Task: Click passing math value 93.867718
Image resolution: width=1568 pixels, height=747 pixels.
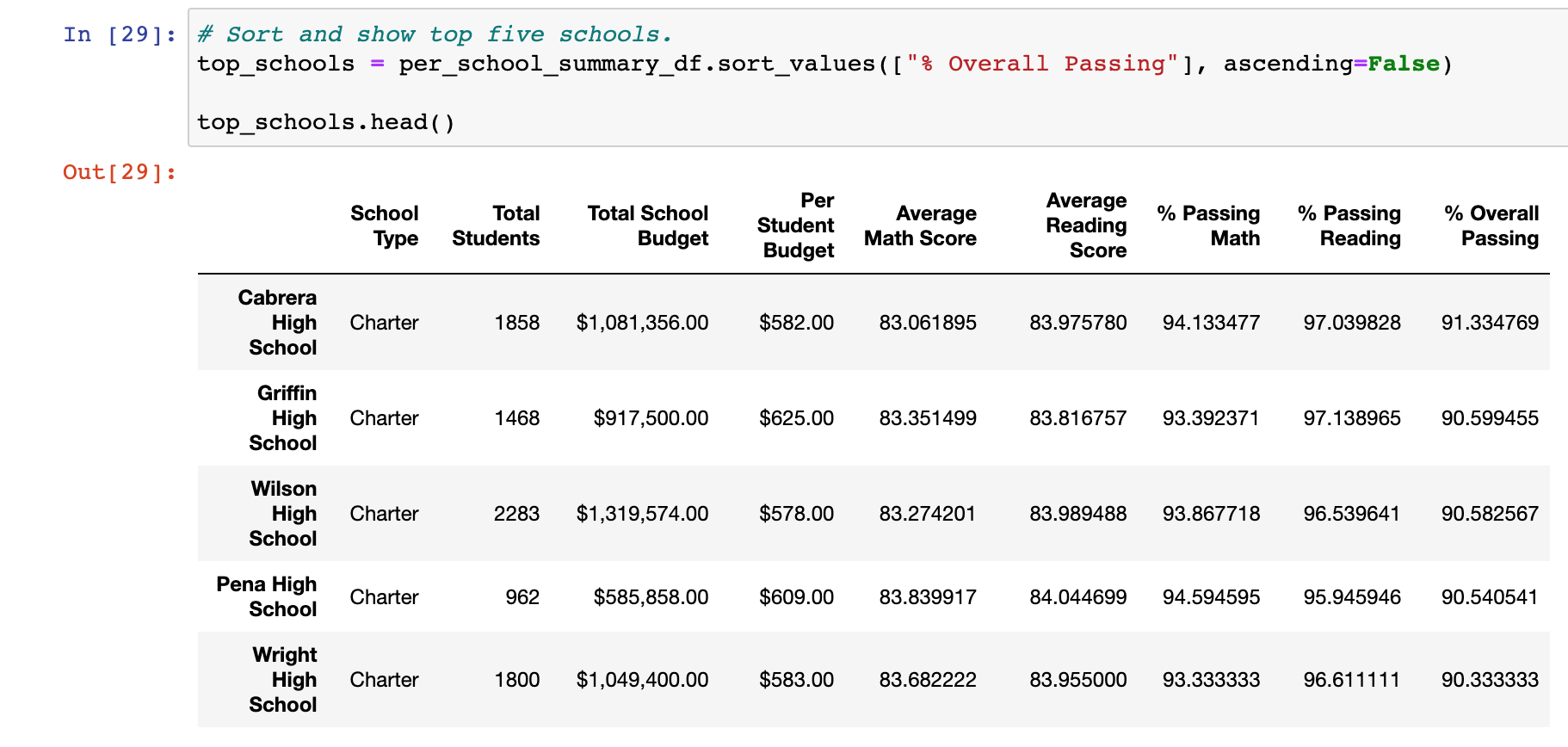Action: tap(1211, 514)
